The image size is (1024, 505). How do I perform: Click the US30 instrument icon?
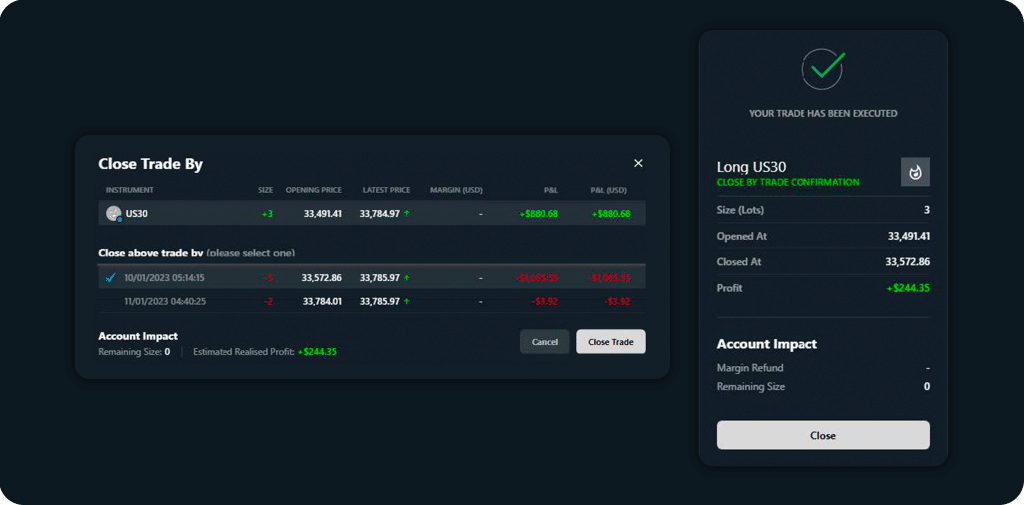[113, 213]
